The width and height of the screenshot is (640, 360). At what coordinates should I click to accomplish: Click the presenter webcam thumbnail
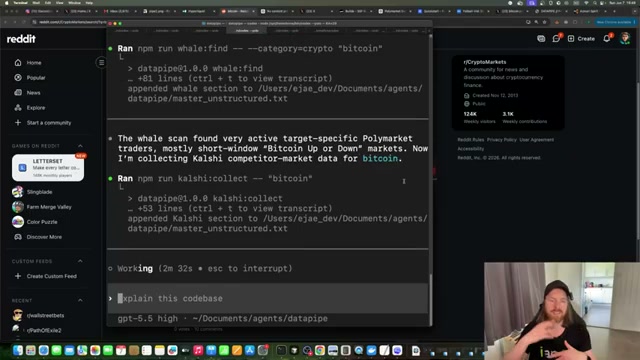pyautogui.click(x=562, y=311)
